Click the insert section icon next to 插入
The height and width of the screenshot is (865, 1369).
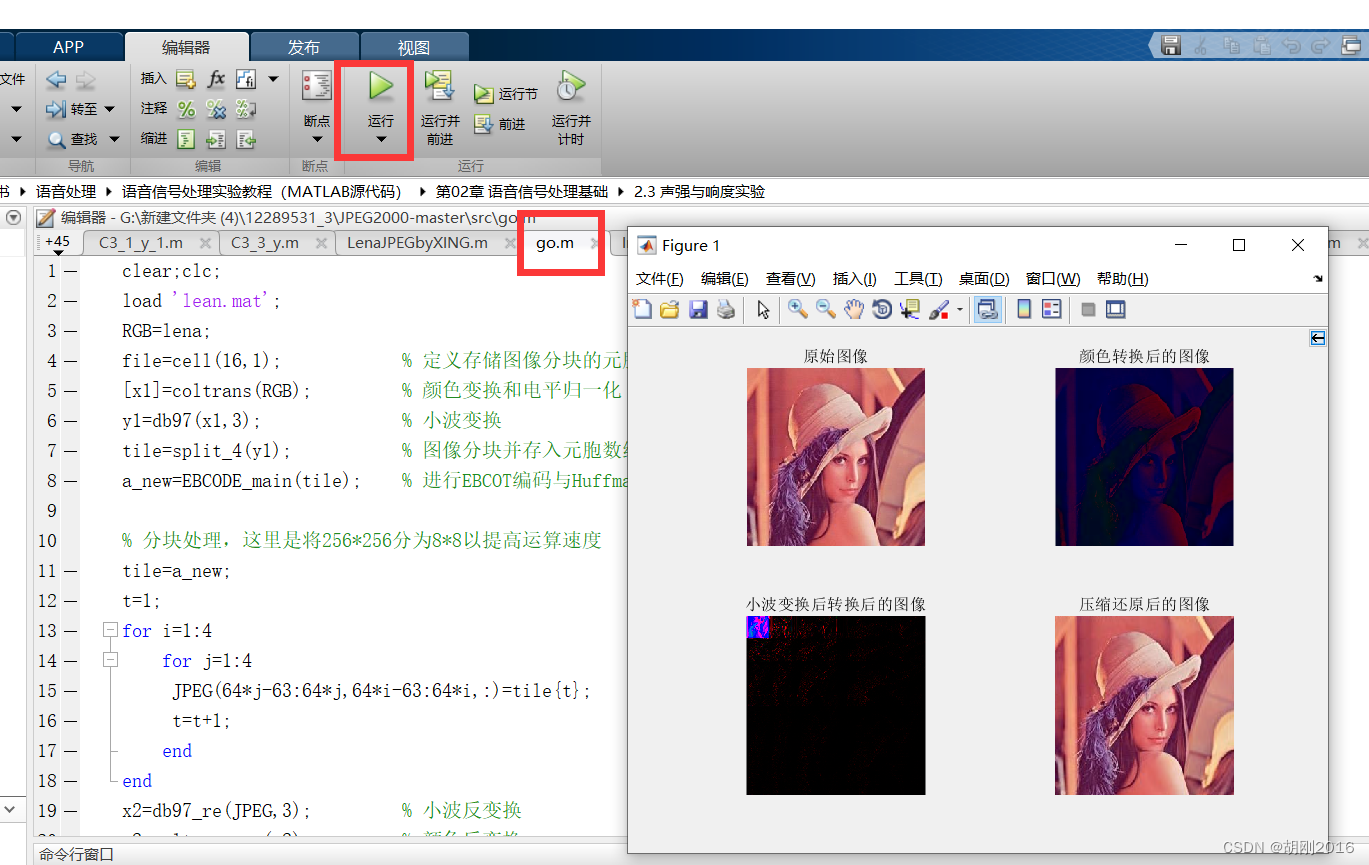coord(185,79)
